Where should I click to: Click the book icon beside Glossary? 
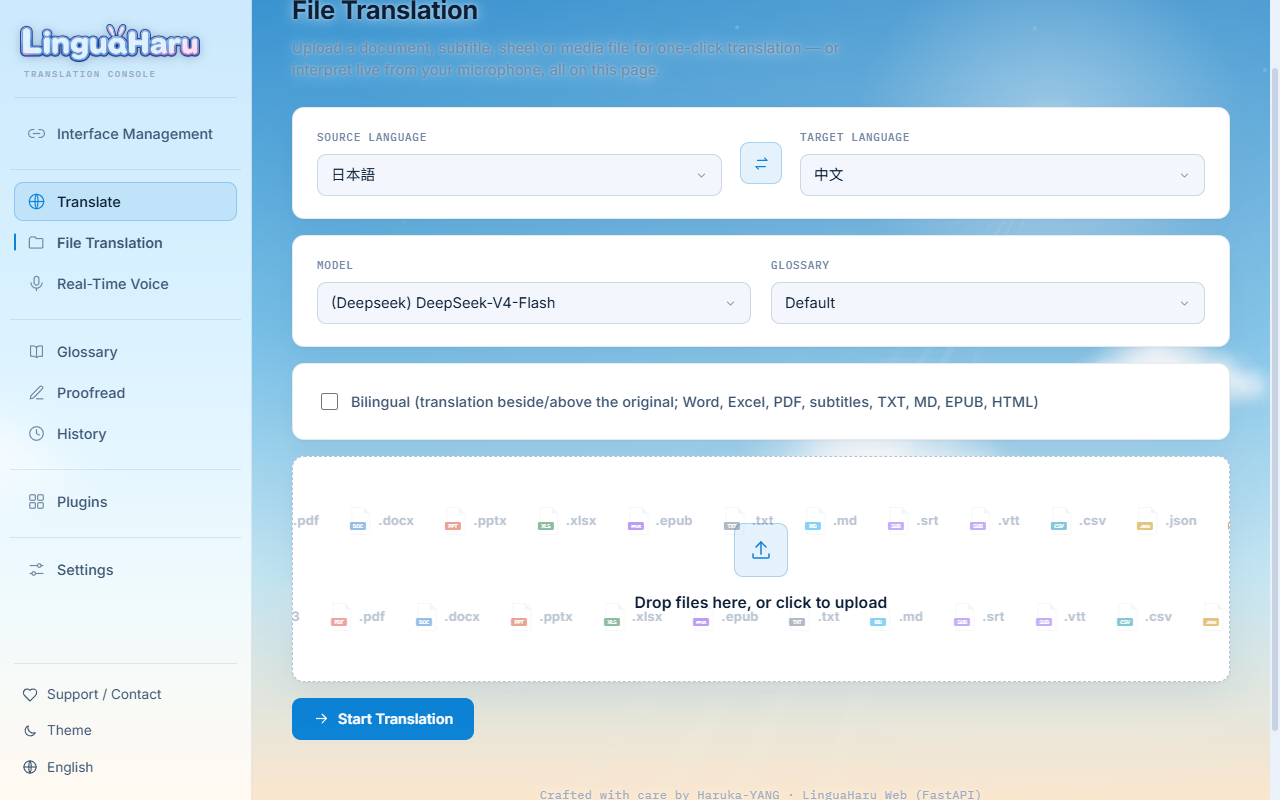coord(36,352)
